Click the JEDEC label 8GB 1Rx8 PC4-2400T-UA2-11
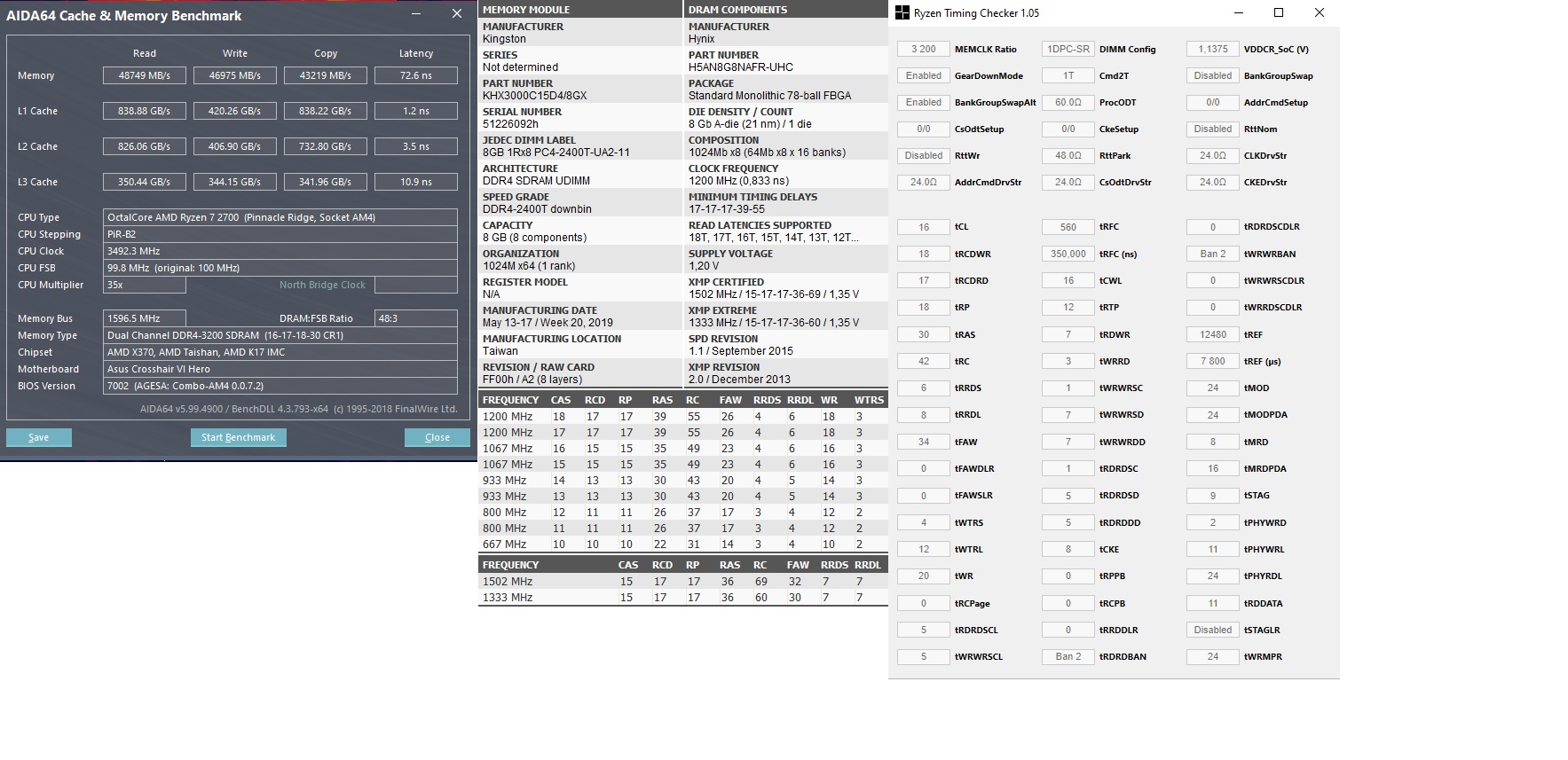 pyautogui.click(x=556, y=153)
